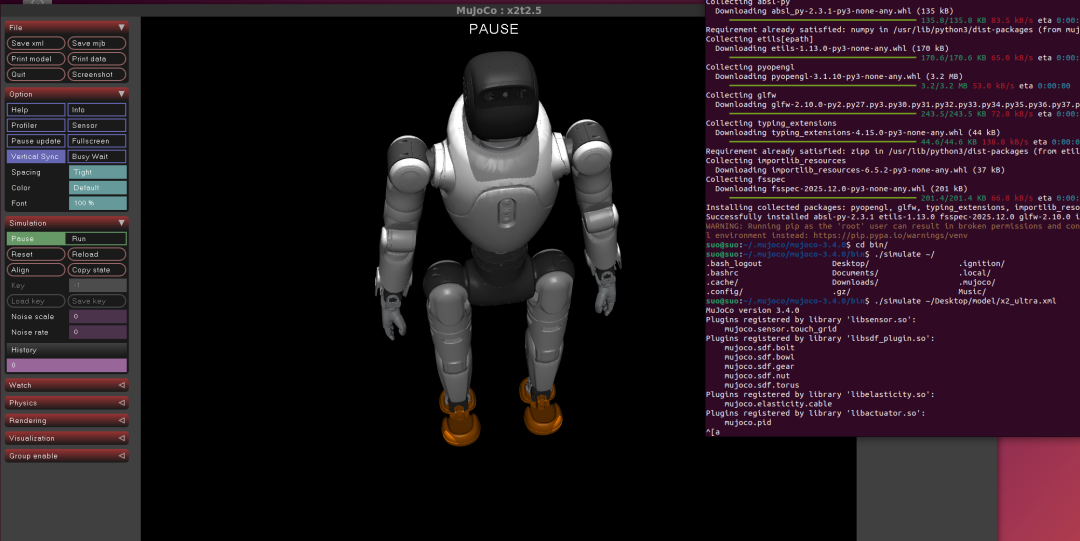Viewport: 1080px width, 541px height.
Task: Click the Print data button
Action: (x=96, y=59)
